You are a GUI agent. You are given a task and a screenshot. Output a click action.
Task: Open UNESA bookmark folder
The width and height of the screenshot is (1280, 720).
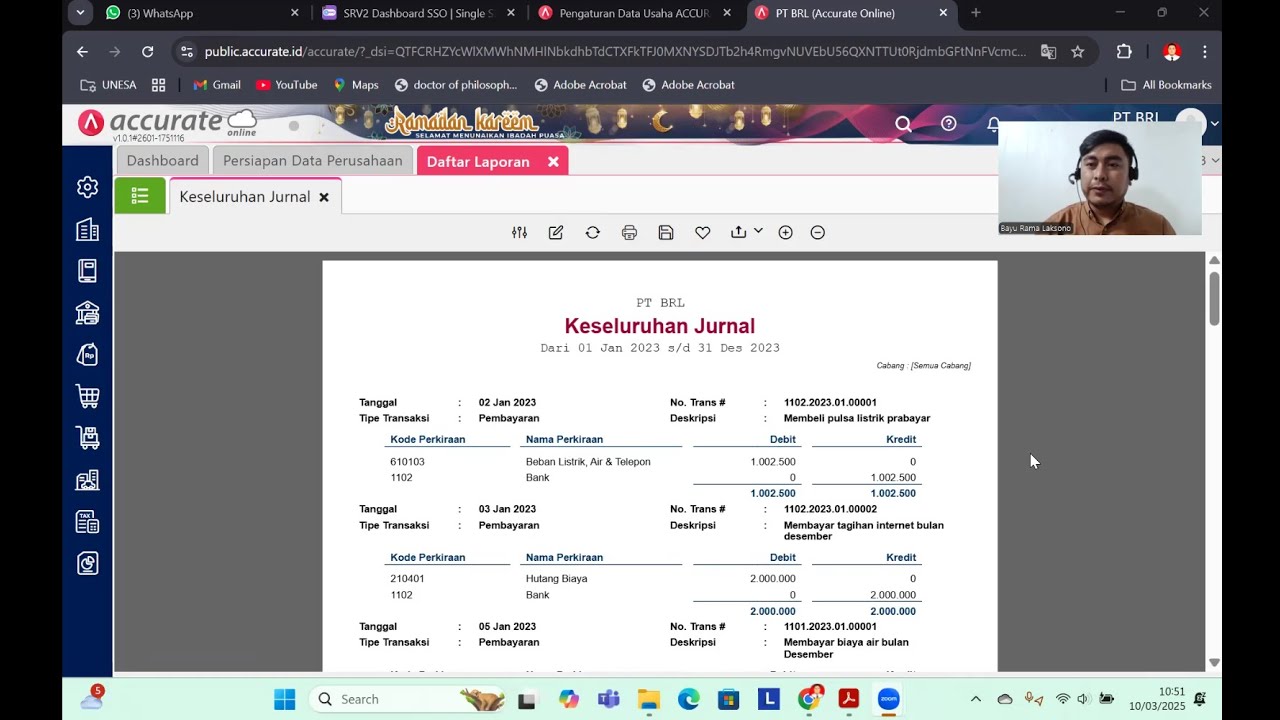108,85
